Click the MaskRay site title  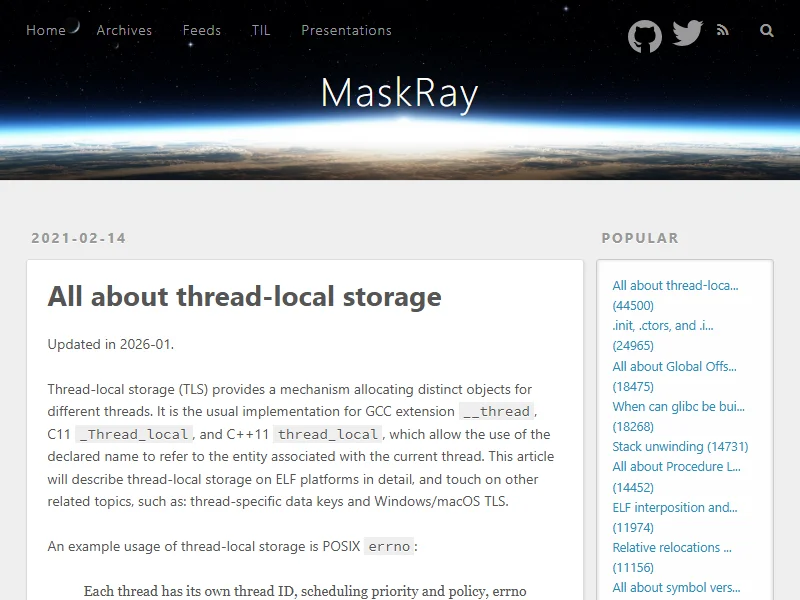point(400,93)
